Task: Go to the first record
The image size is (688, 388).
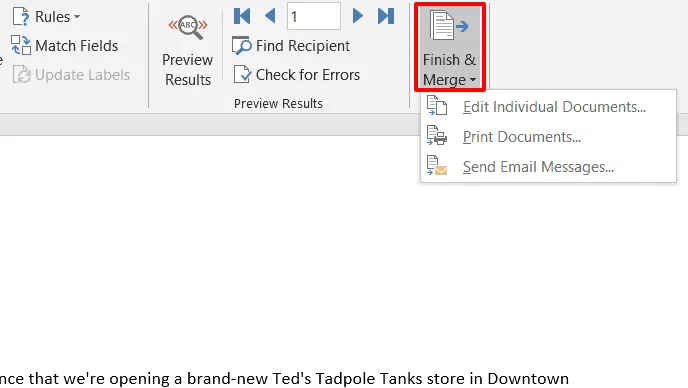Action: point(242,16)
